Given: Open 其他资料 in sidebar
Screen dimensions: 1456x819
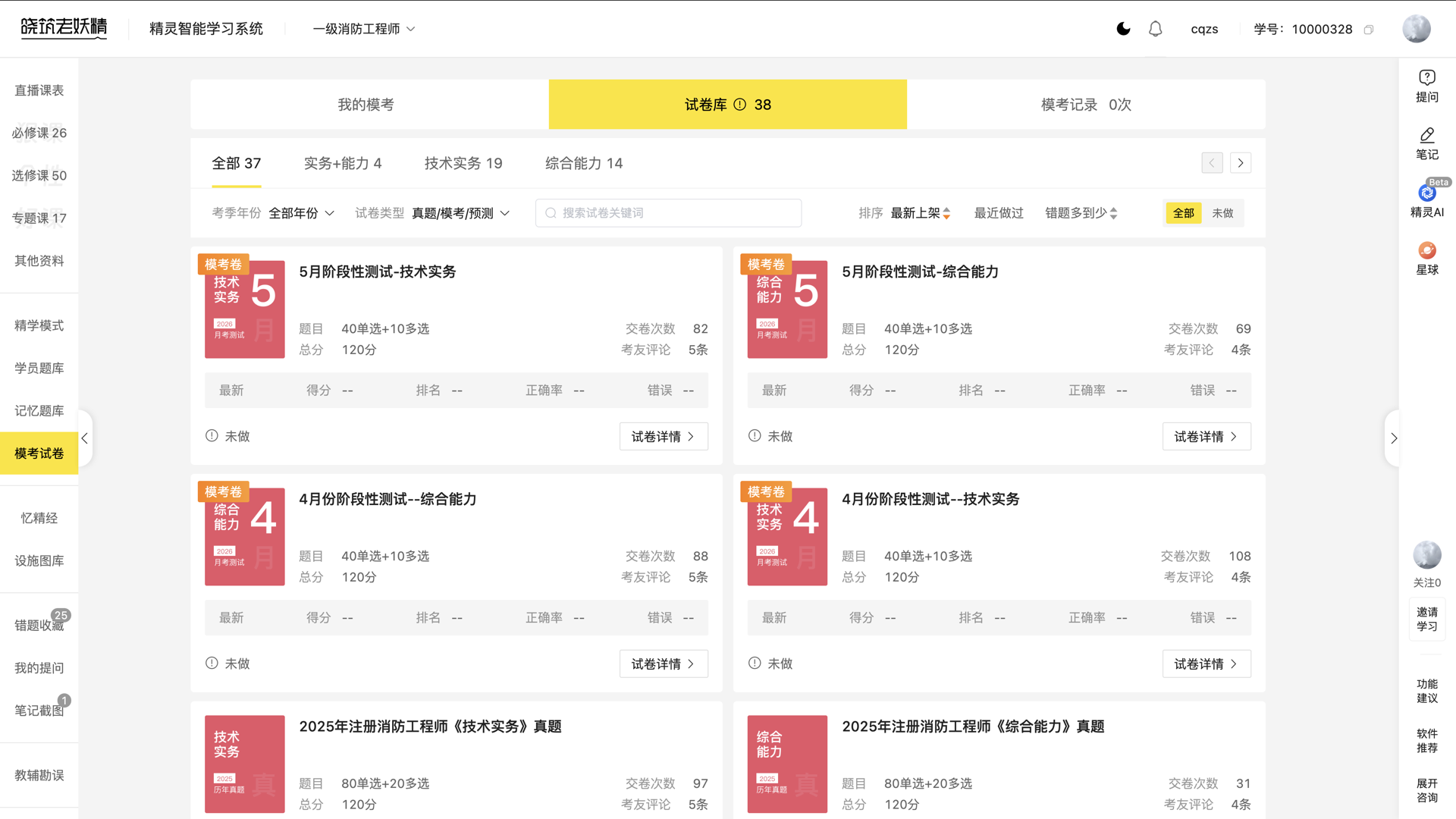Looking at the screenshot, I should click(39, 261).
